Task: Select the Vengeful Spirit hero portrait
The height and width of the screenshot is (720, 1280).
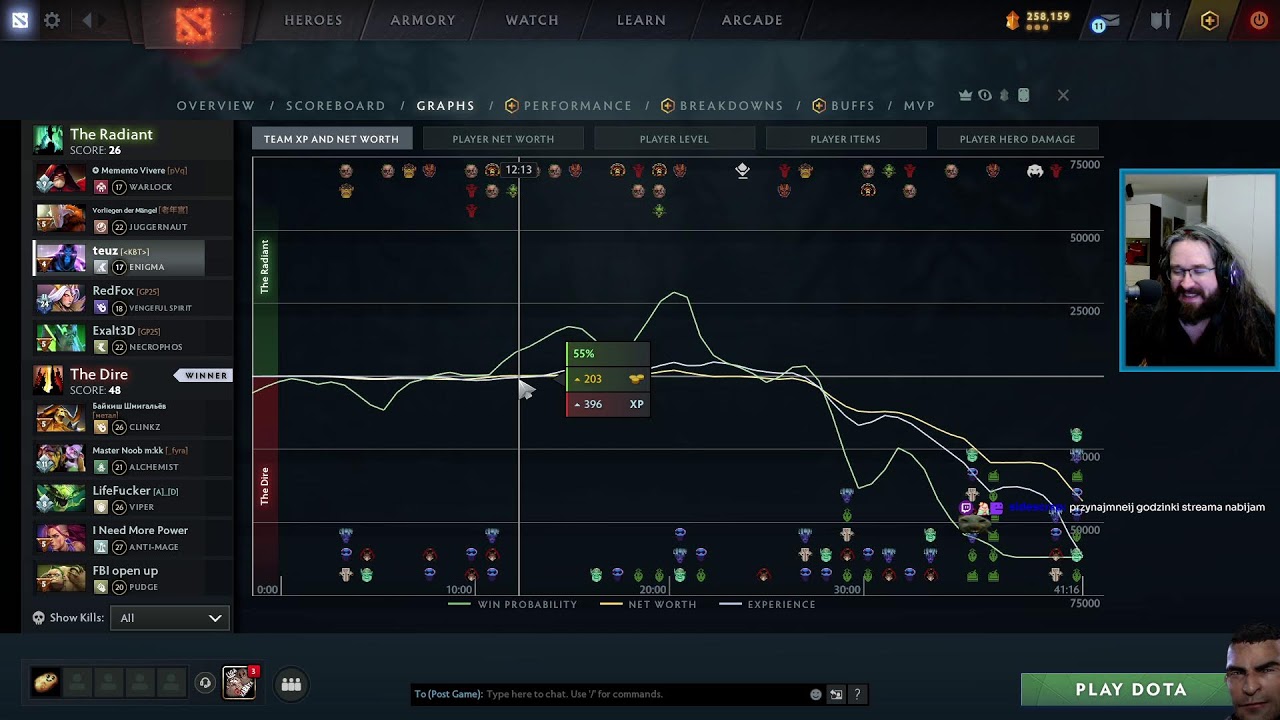Action: pyautogui.click(x=61, y=299)
